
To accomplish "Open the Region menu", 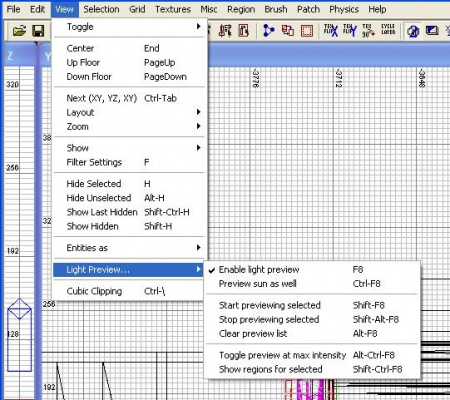I will coord(241,9).
